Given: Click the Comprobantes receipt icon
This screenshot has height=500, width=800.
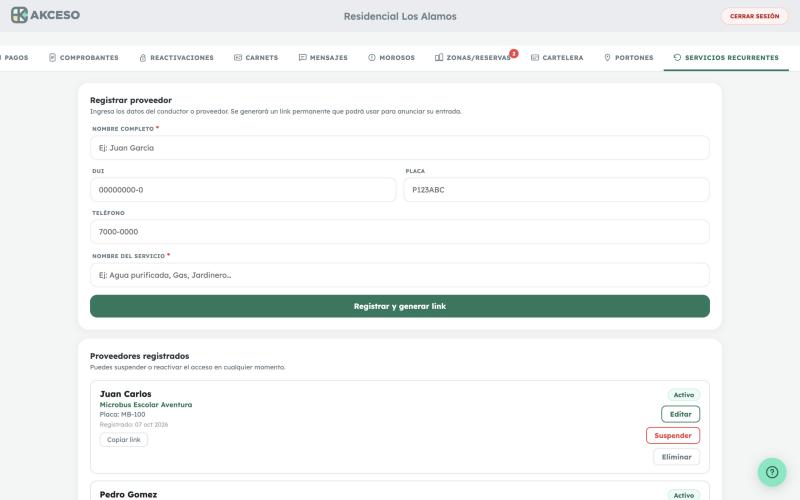Looking at the screenshot, I should tap(52, 58).
